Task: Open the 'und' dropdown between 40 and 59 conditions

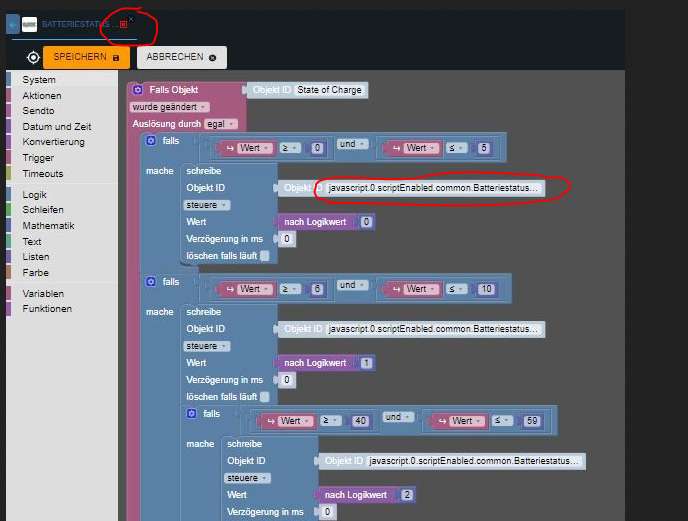Action: point(398,417)
